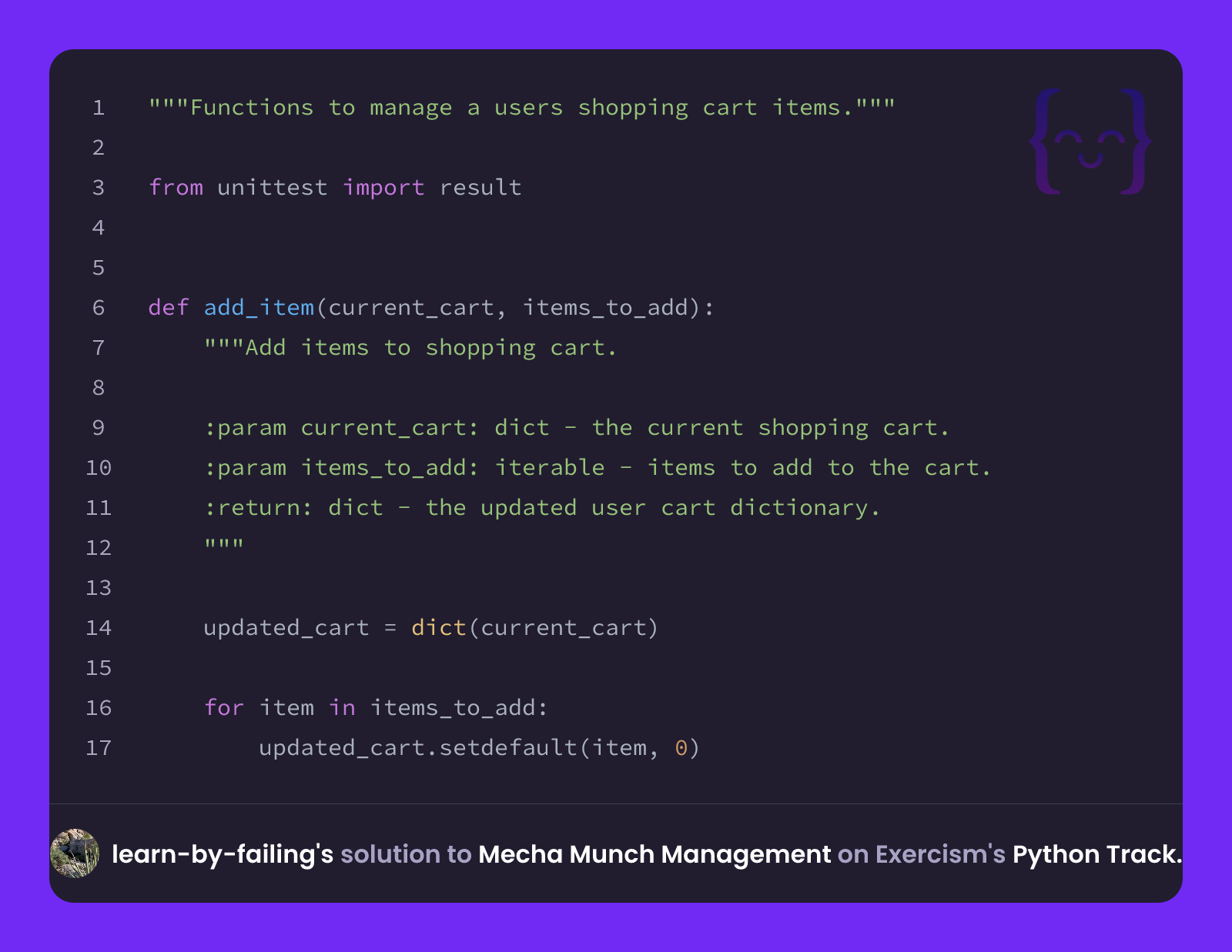Click the module docstring on line 1
The width and height of the screenshot is (1232, 952).
coord(522,108)
